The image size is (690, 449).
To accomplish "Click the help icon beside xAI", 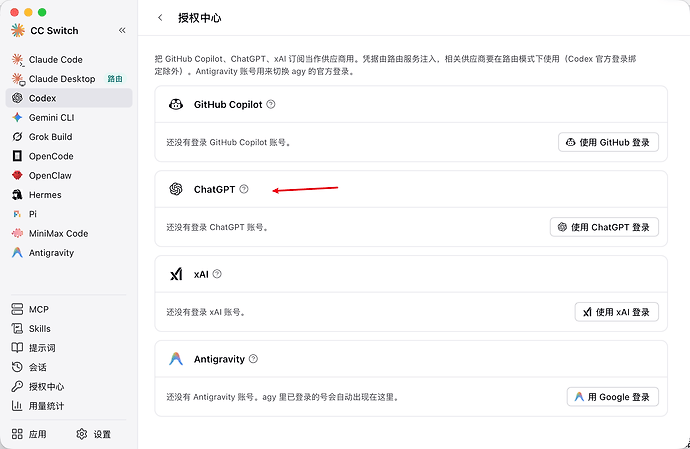I will tap(217, 274).
